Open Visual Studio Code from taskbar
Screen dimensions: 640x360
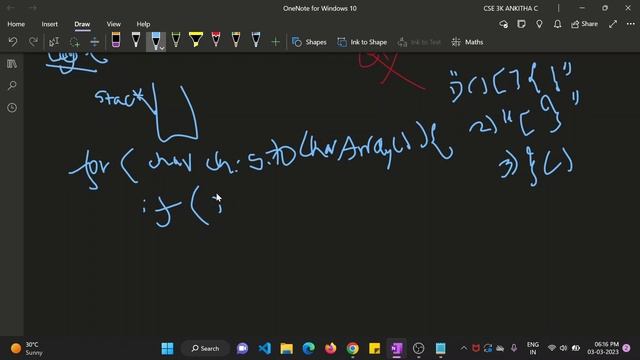[264, 349]
